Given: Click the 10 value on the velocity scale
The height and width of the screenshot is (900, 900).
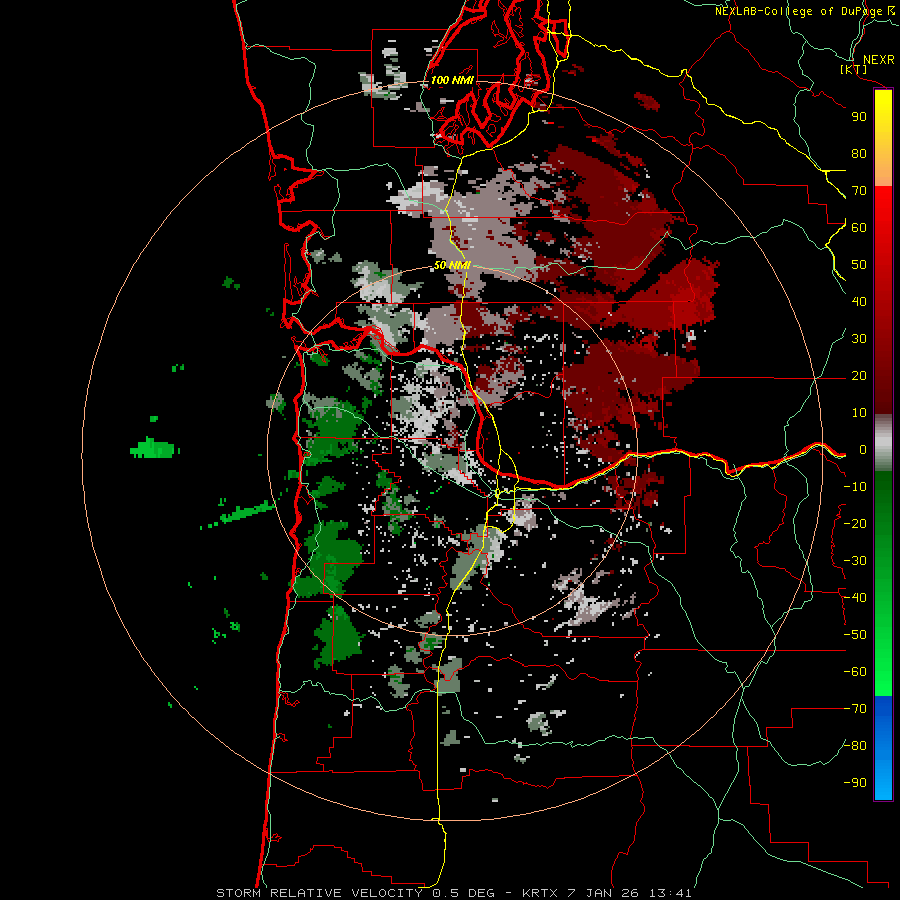Looking at the screenshot, I should (859, 413).
